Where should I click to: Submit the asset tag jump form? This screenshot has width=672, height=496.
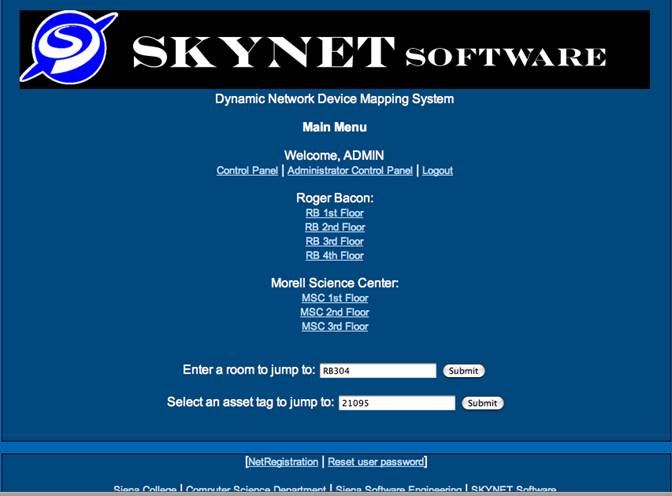pyautogui.click(x=482, y=403)
